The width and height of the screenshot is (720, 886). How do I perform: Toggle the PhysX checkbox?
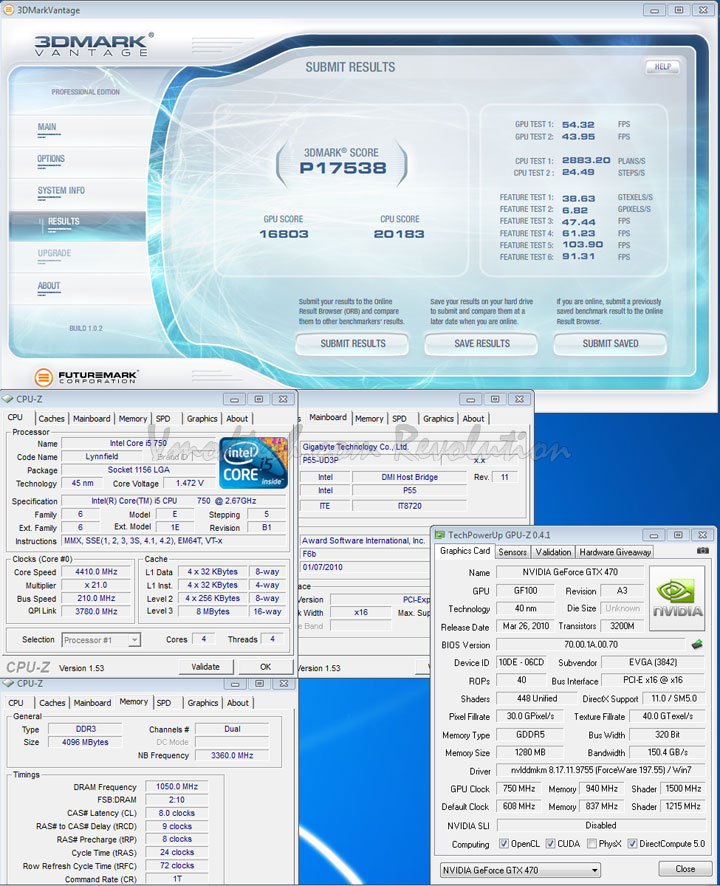pos(592,844)
